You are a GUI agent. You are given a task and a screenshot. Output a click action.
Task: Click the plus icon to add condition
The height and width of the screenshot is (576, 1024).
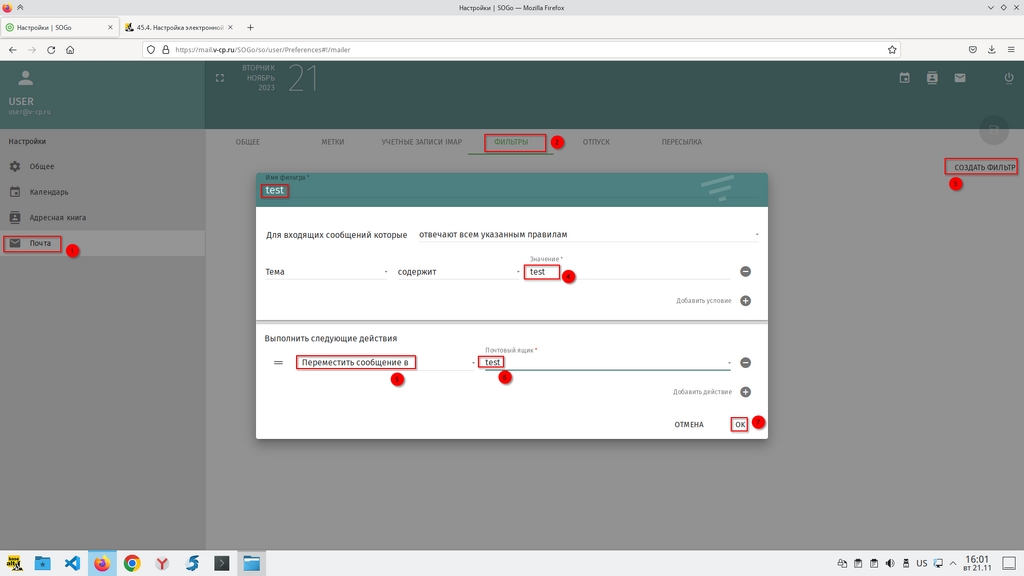(x=745, y=300)
